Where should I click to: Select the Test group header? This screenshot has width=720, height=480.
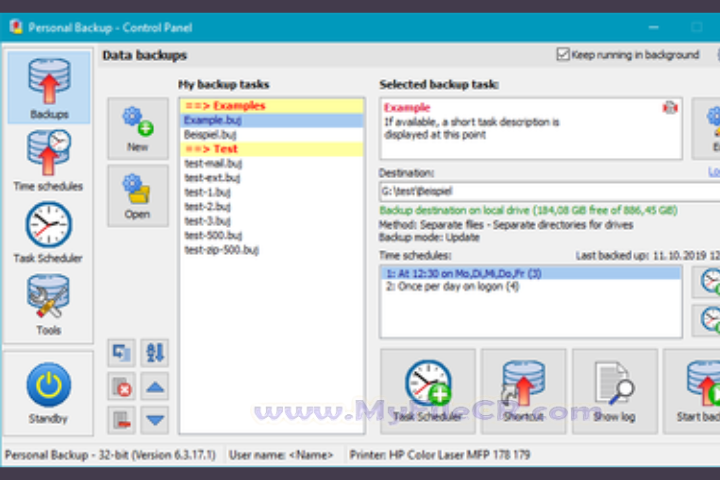coord(272,149)
